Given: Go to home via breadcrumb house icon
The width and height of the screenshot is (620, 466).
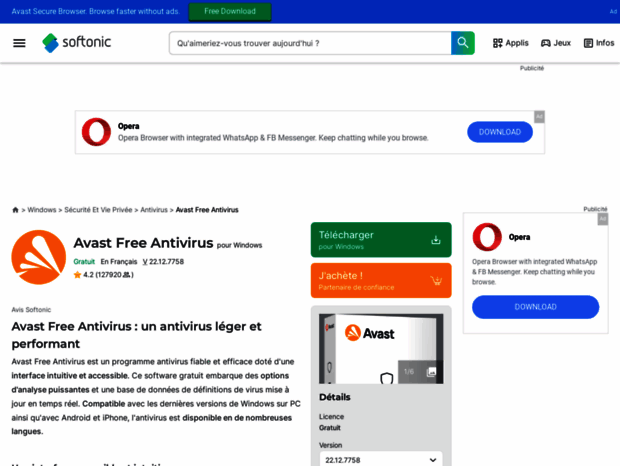Looking at the screenshot, I should click(15, 210).
